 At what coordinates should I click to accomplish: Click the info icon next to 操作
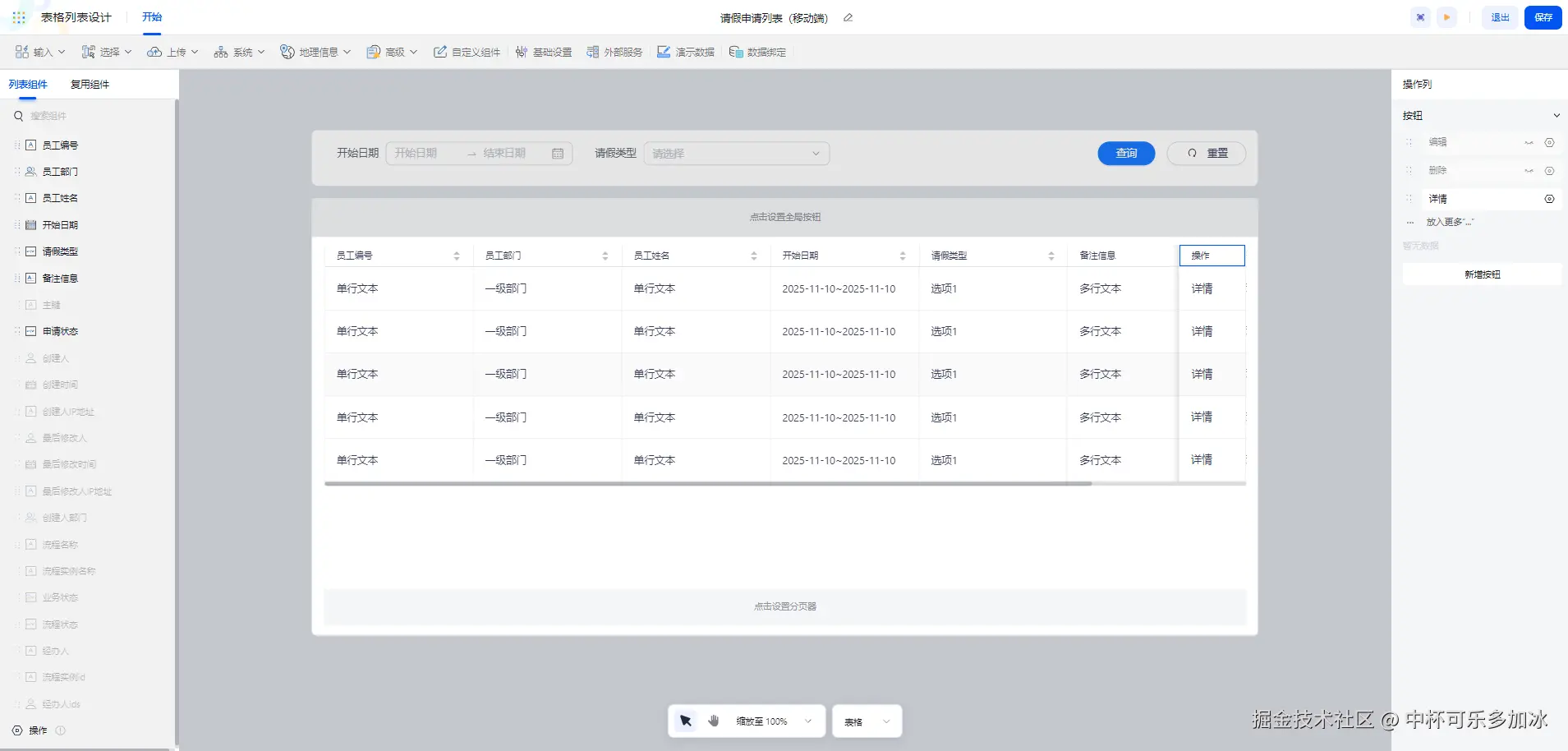pyautogui.click(x=61, y=730)
